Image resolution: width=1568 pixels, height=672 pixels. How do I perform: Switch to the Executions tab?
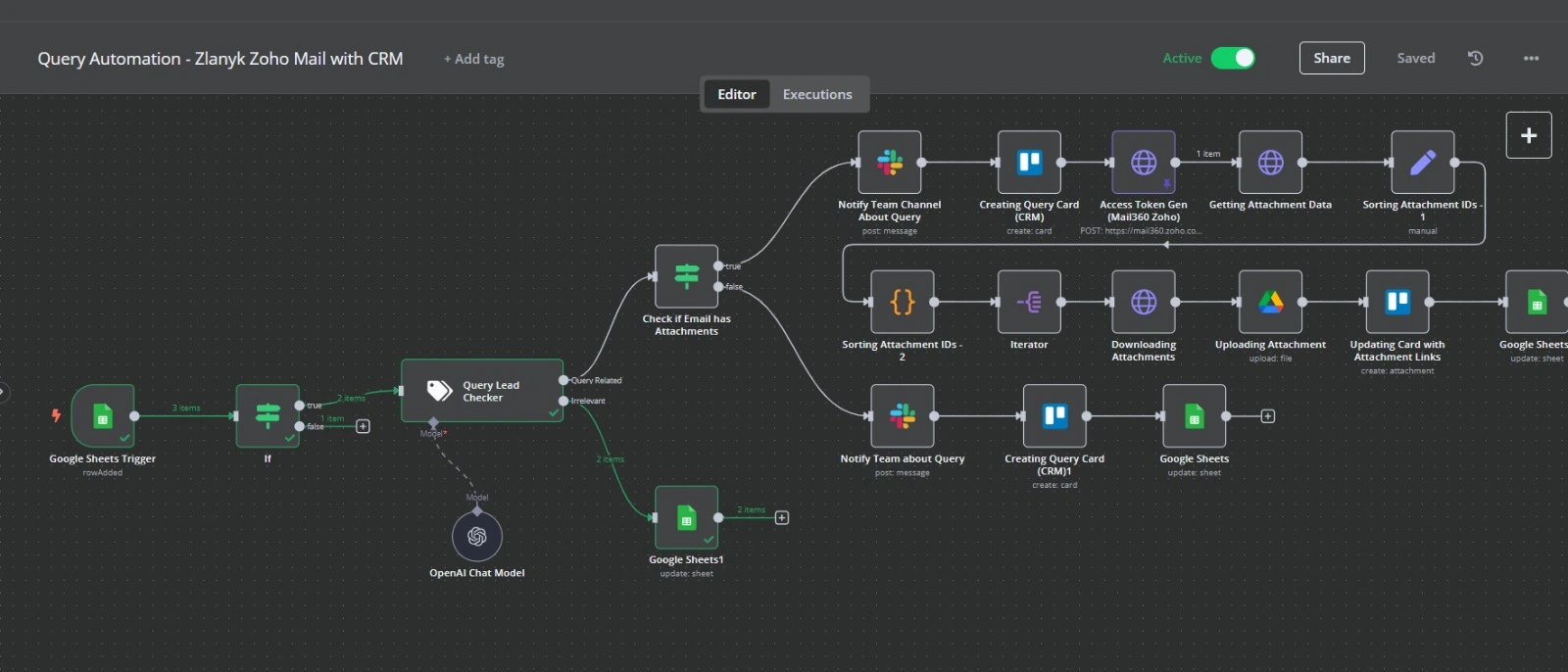point(817,95)
